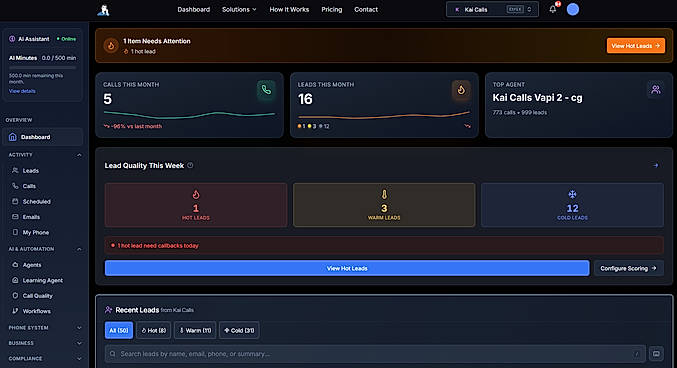Select the Hot (8) leads filter

point(154,330)
